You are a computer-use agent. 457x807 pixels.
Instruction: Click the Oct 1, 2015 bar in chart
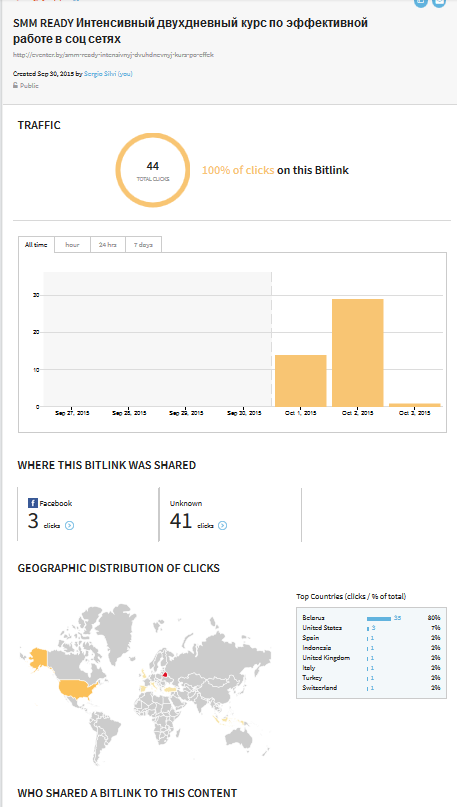click(301, 381)
